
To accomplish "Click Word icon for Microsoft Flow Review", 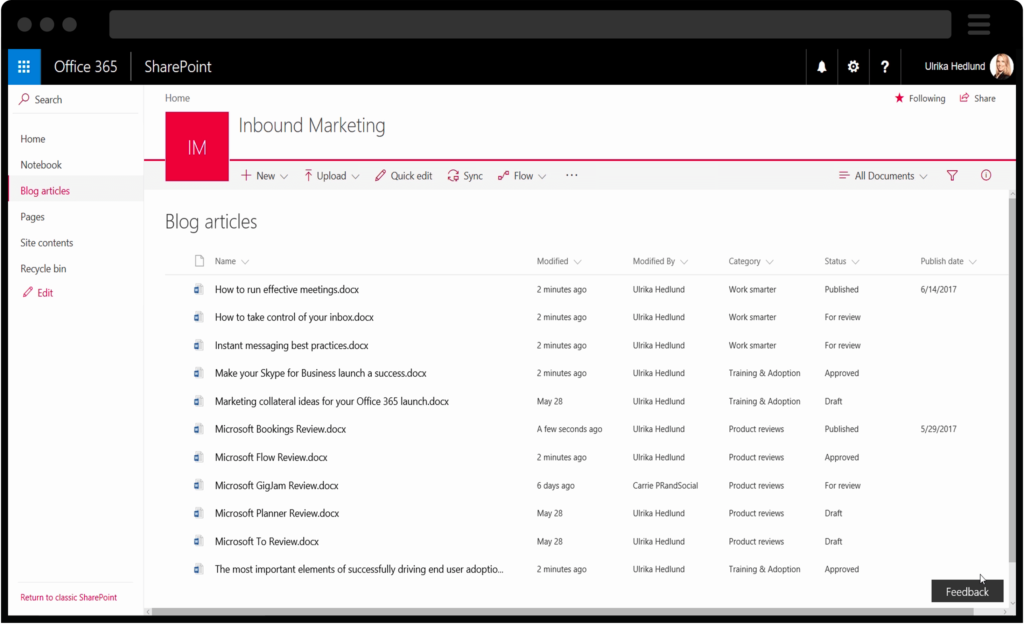I will [x=198, y=457].
